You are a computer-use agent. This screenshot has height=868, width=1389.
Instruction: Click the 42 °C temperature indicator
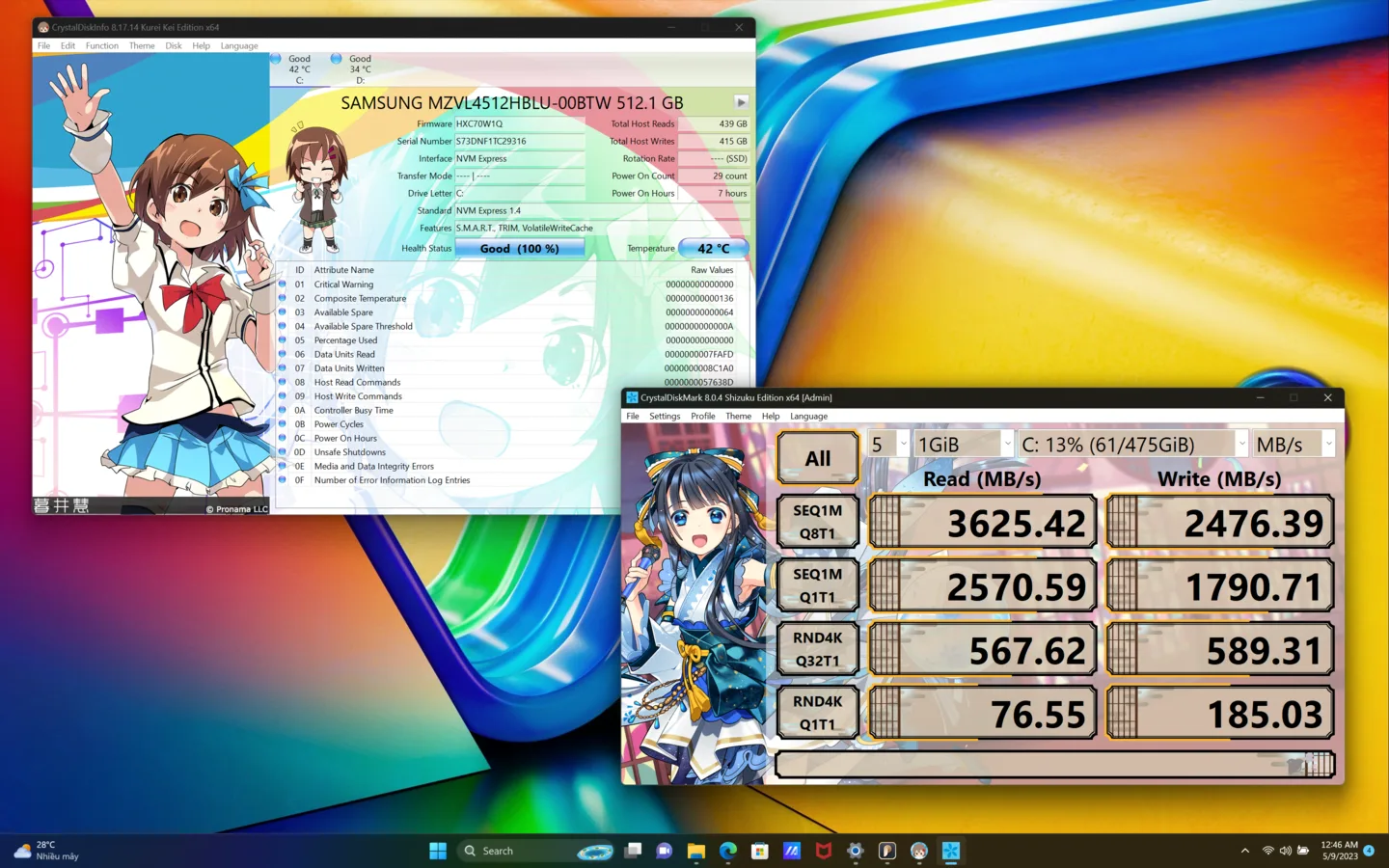(x=713, y=249)
